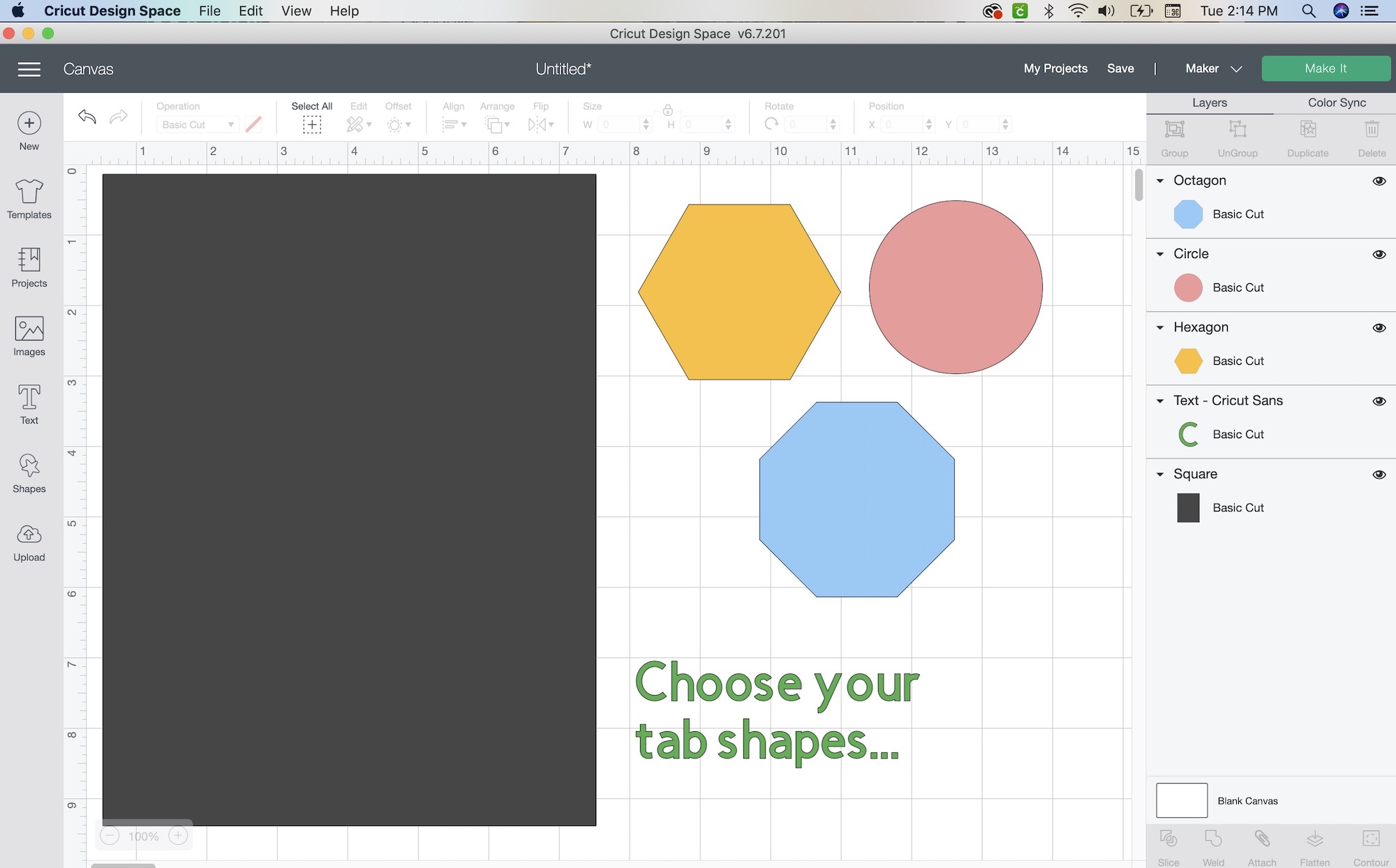
Task: Select the Octagon layer blue swatch
Action: tap(1188, 214)
